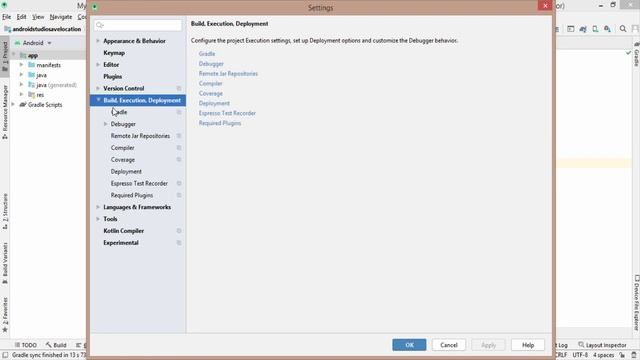Collapse the Build, Execution, Deployment category

[x=98, y=100]
